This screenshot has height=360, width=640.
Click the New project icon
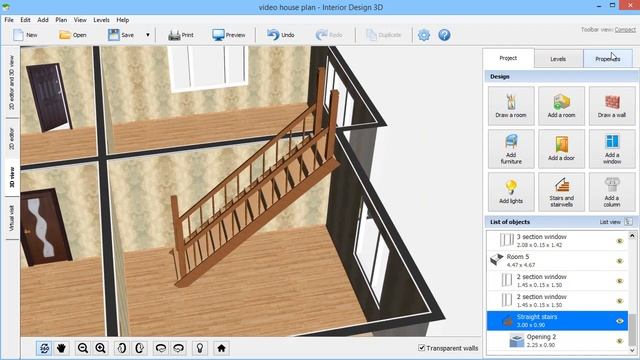point(18,35)
